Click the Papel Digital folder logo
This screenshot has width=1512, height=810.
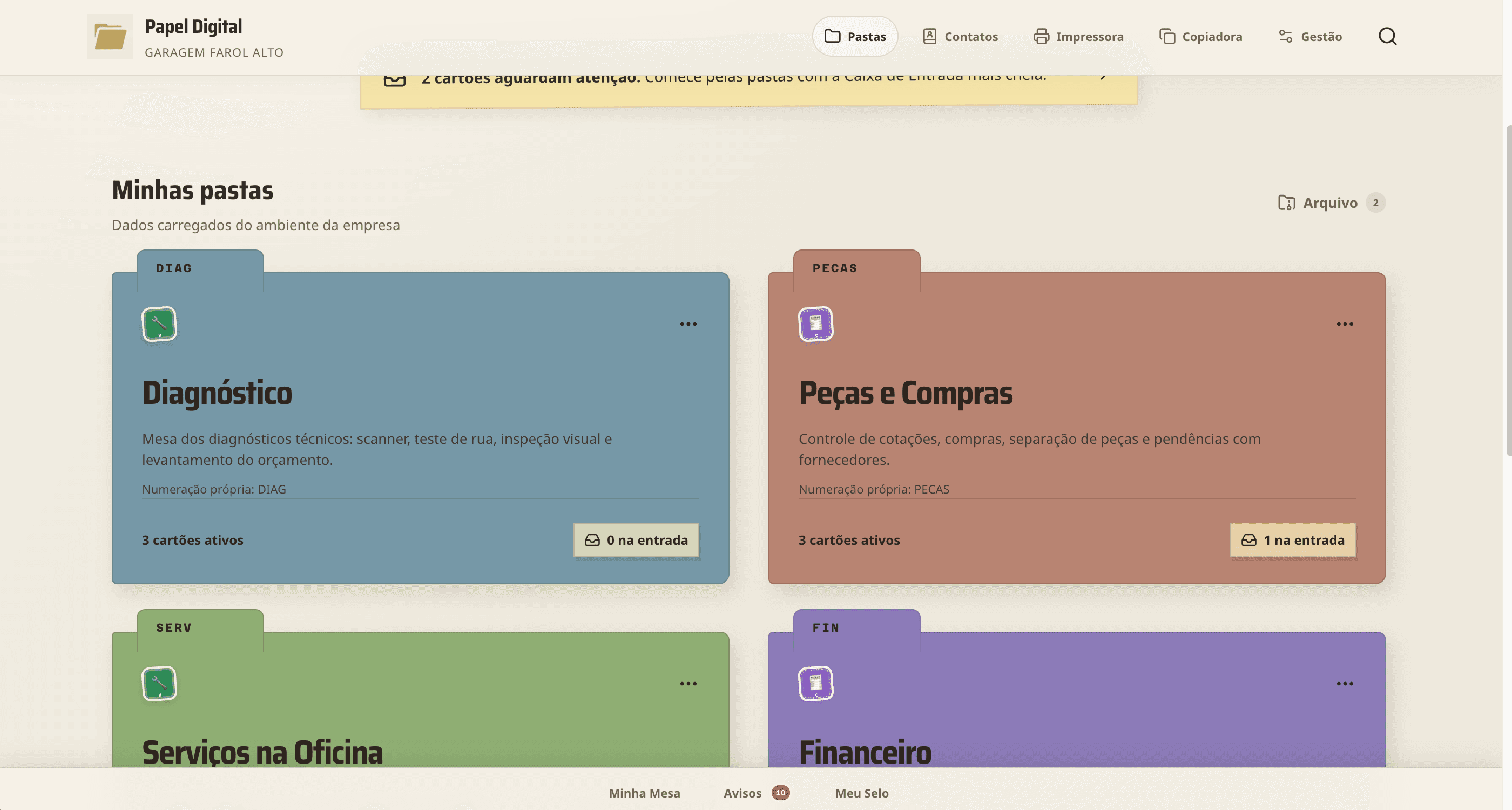tap(110, 36)
